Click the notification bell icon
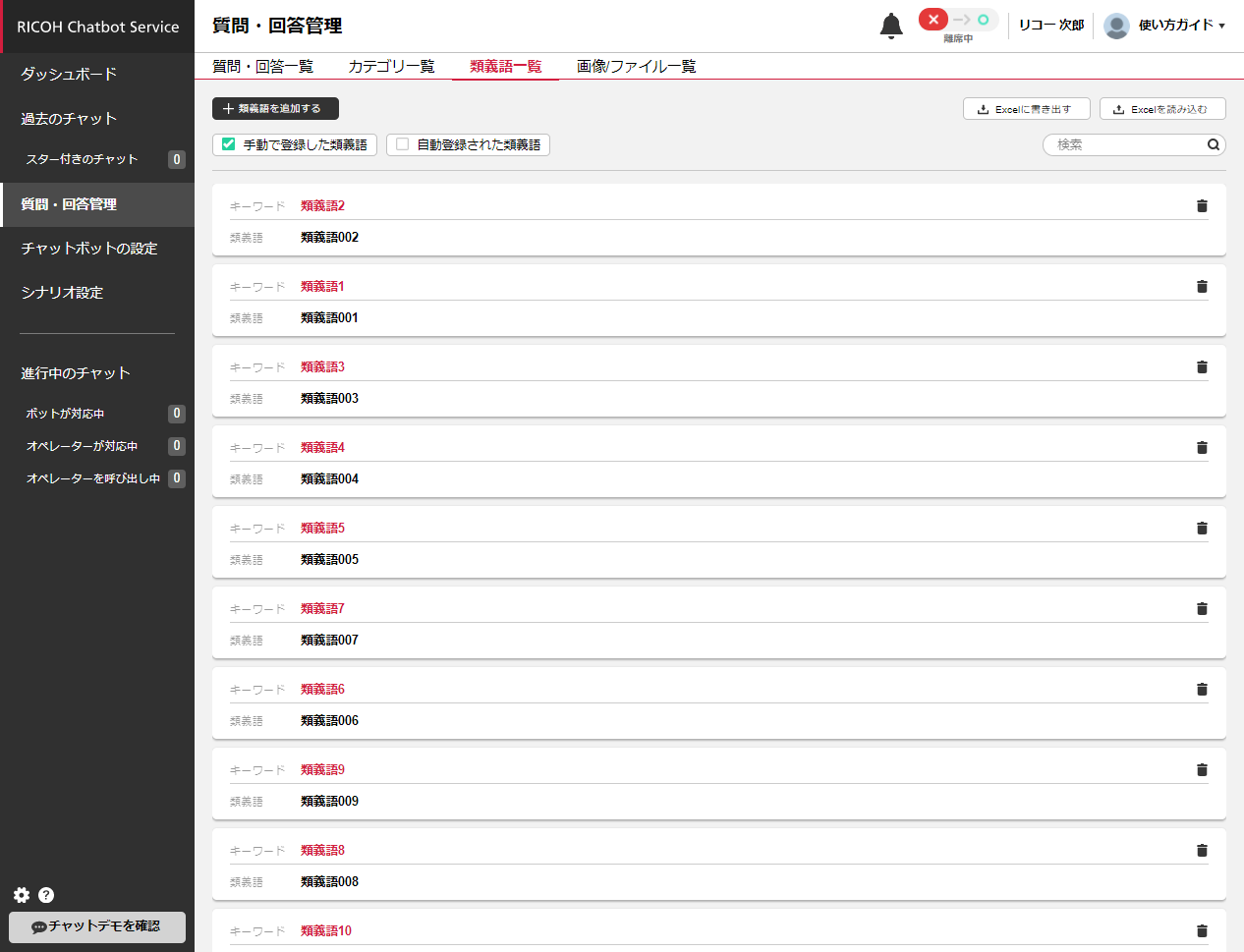This screenshot has height=952, width=1244. [x=890, y=26]
